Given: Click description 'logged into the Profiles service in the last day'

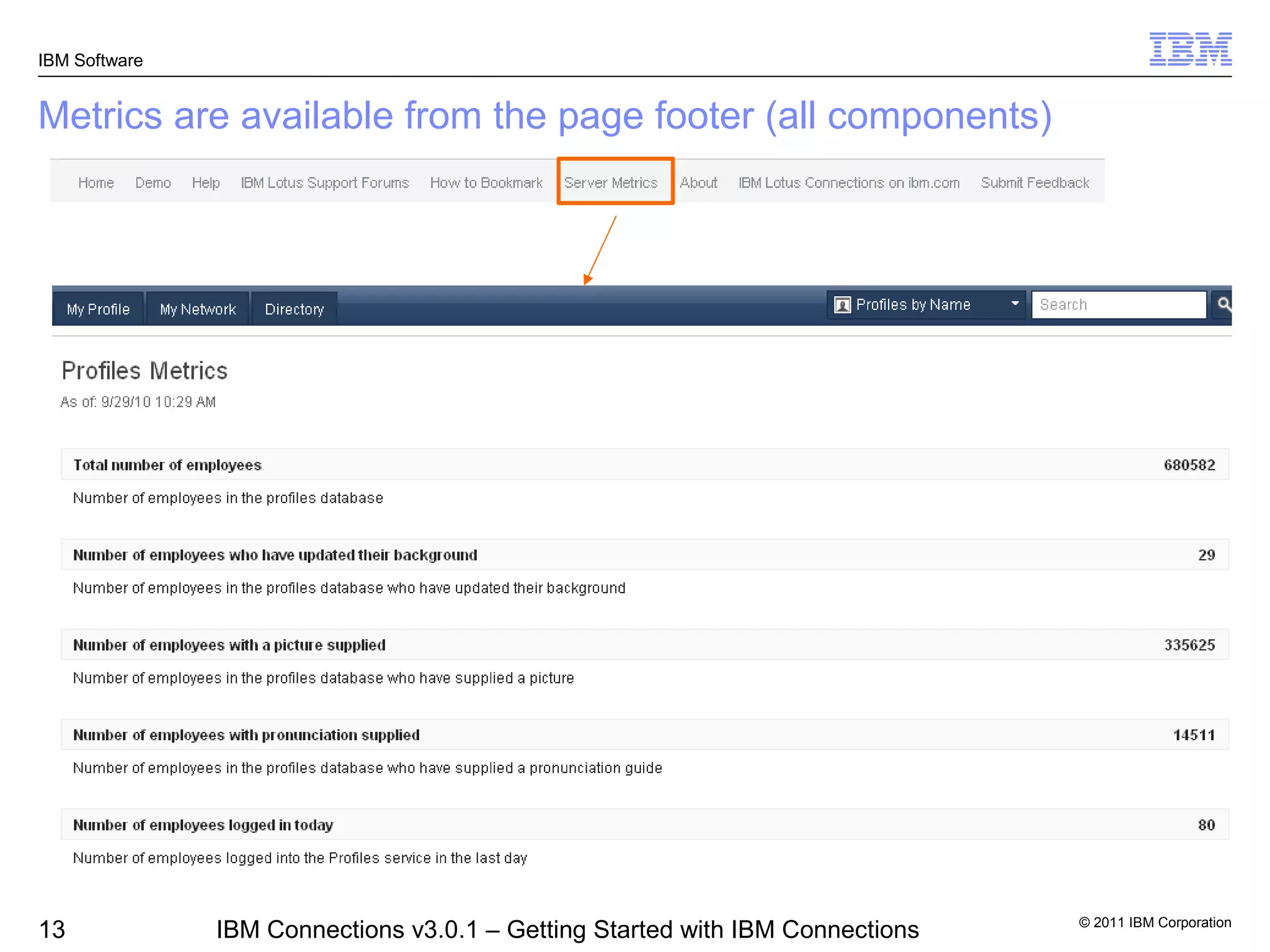Looking at the screenshot, I should click(x=300, y=858).
